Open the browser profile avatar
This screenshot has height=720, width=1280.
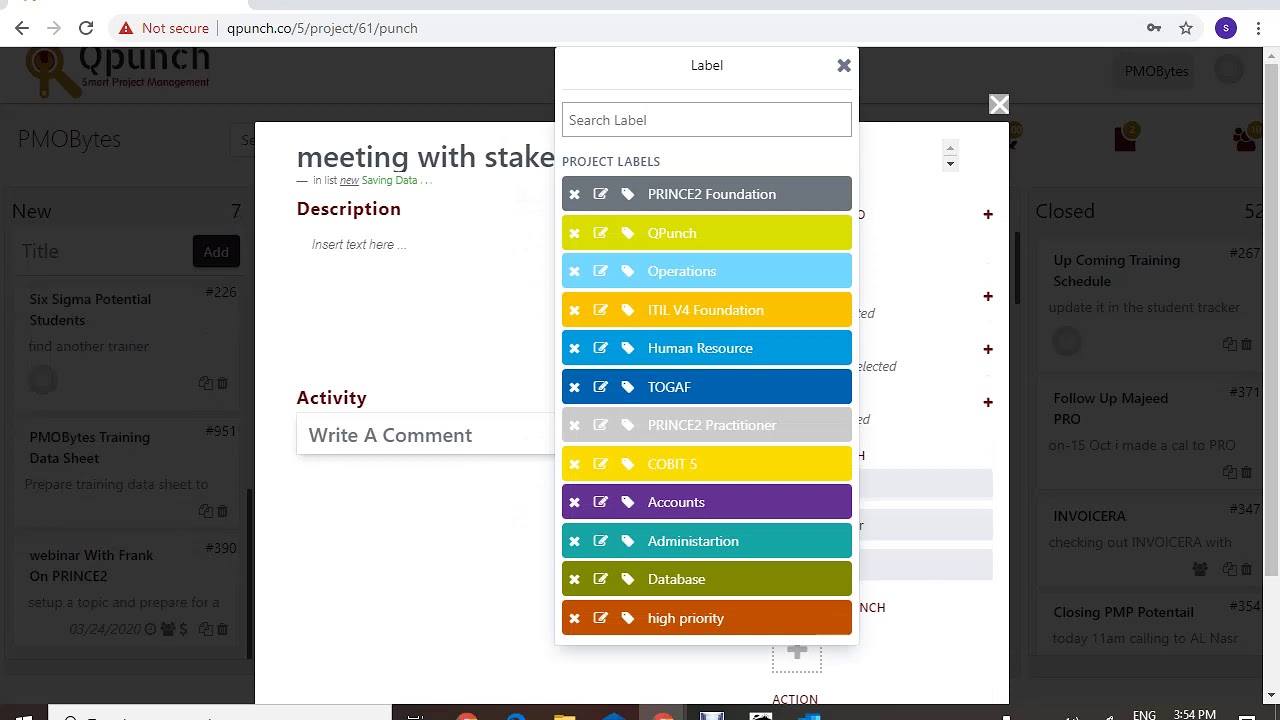[x=1226, y=28]
